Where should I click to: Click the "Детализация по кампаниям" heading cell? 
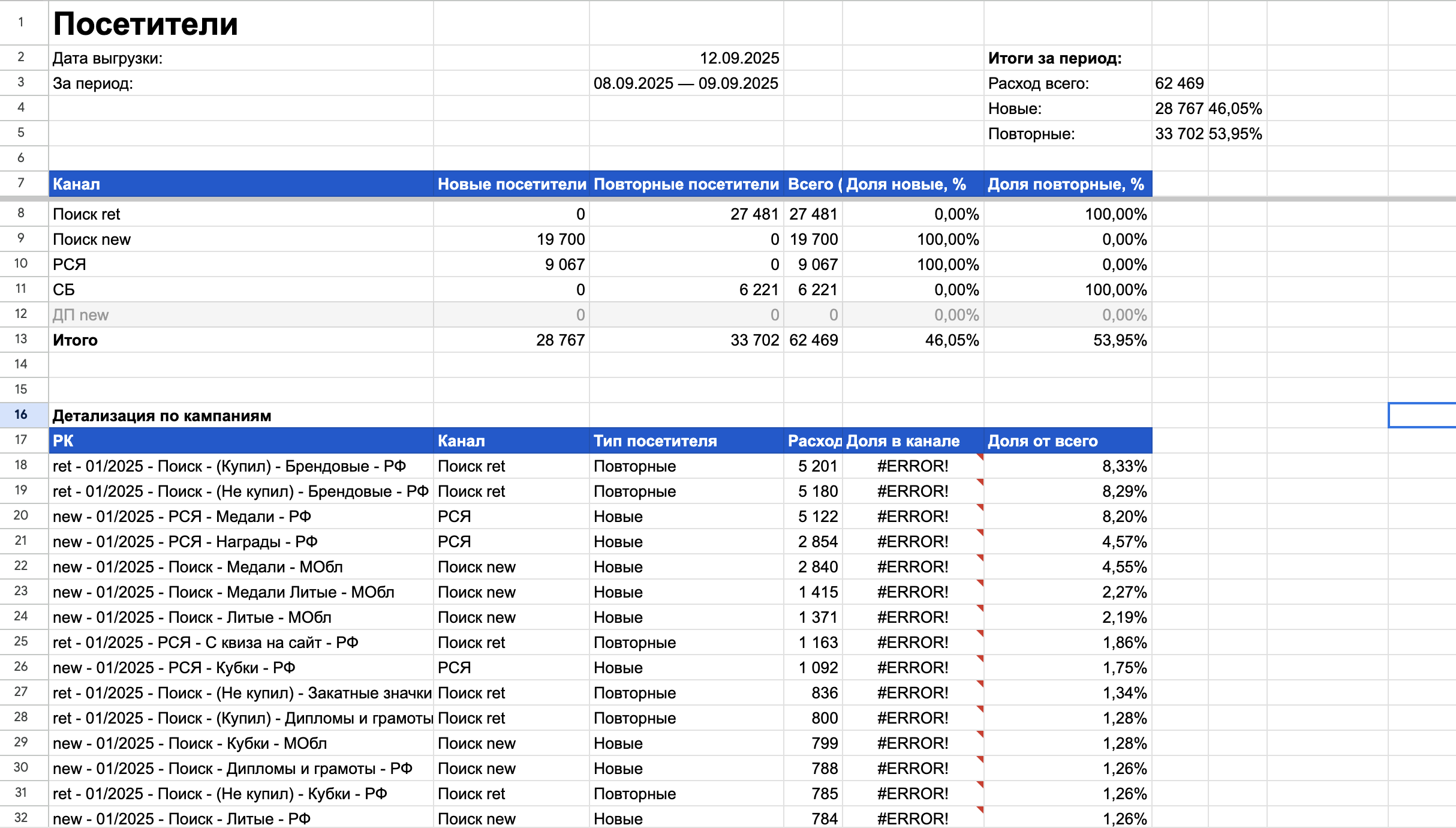[162, 416]
